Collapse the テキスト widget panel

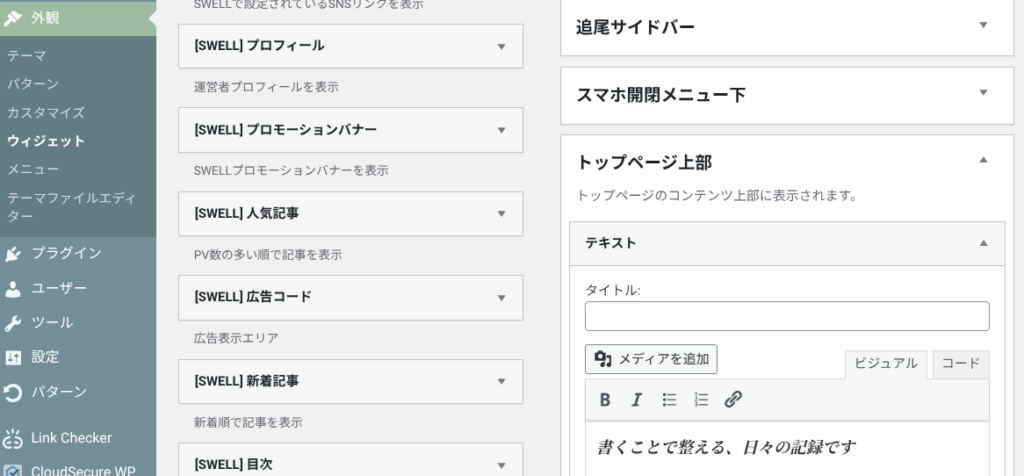pyautogui.click(x=983, y=242)
